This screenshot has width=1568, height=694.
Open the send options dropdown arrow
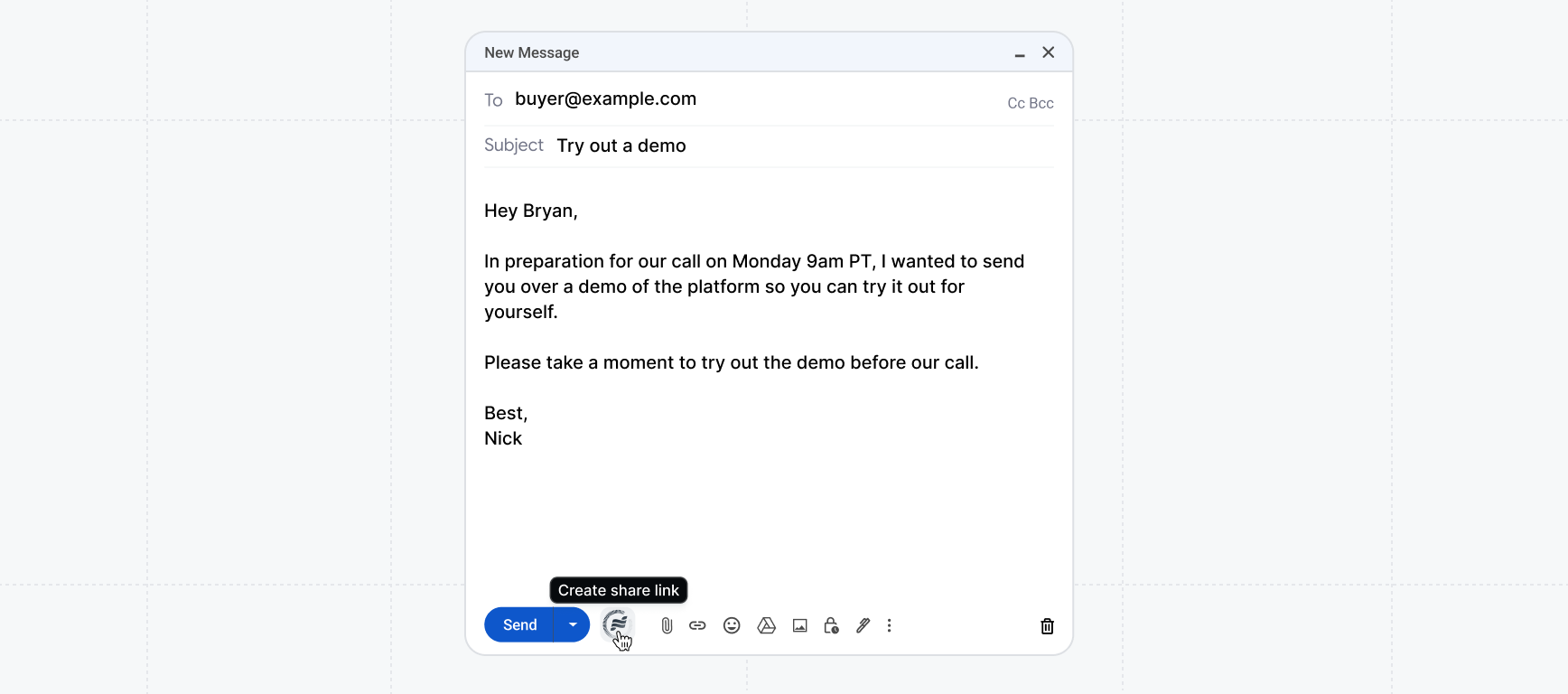click(572, 624)
